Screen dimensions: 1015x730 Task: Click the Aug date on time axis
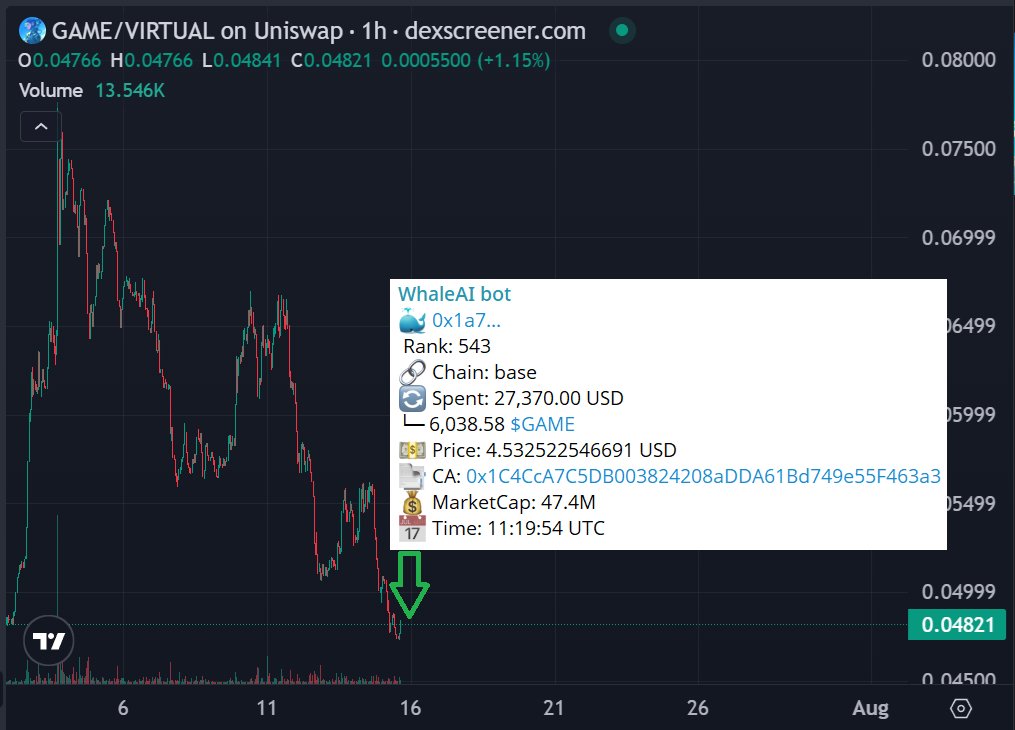click(870, 708)
